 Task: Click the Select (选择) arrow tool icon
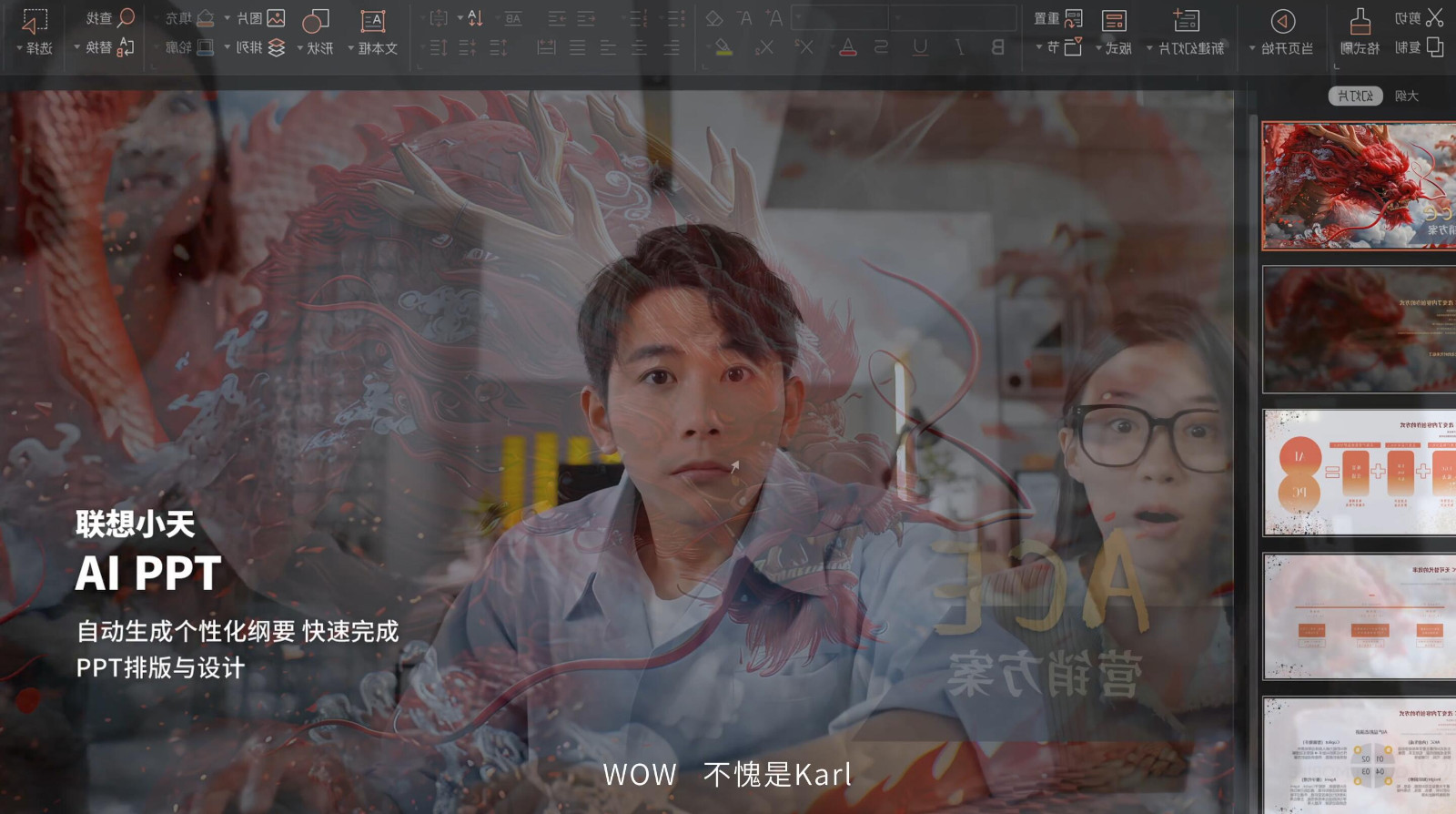[35, 21]
